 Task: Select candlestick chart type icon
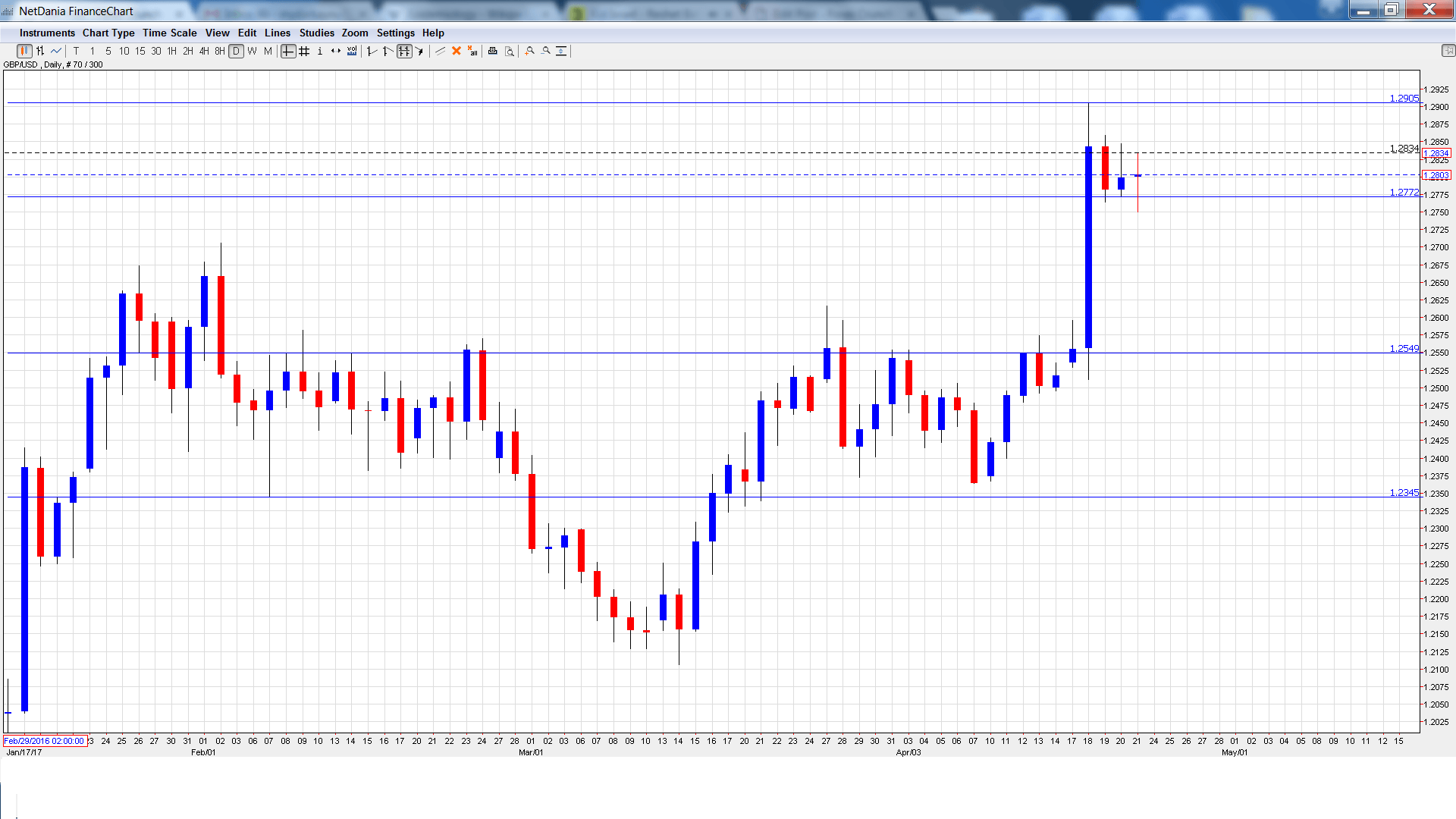pyautogui.click(x=24, y=51)
